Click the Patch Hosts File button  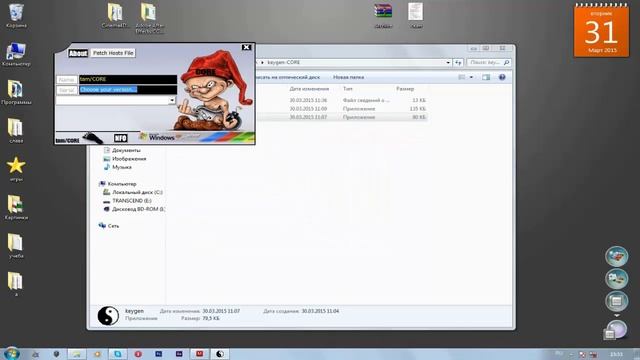[113, 53]
